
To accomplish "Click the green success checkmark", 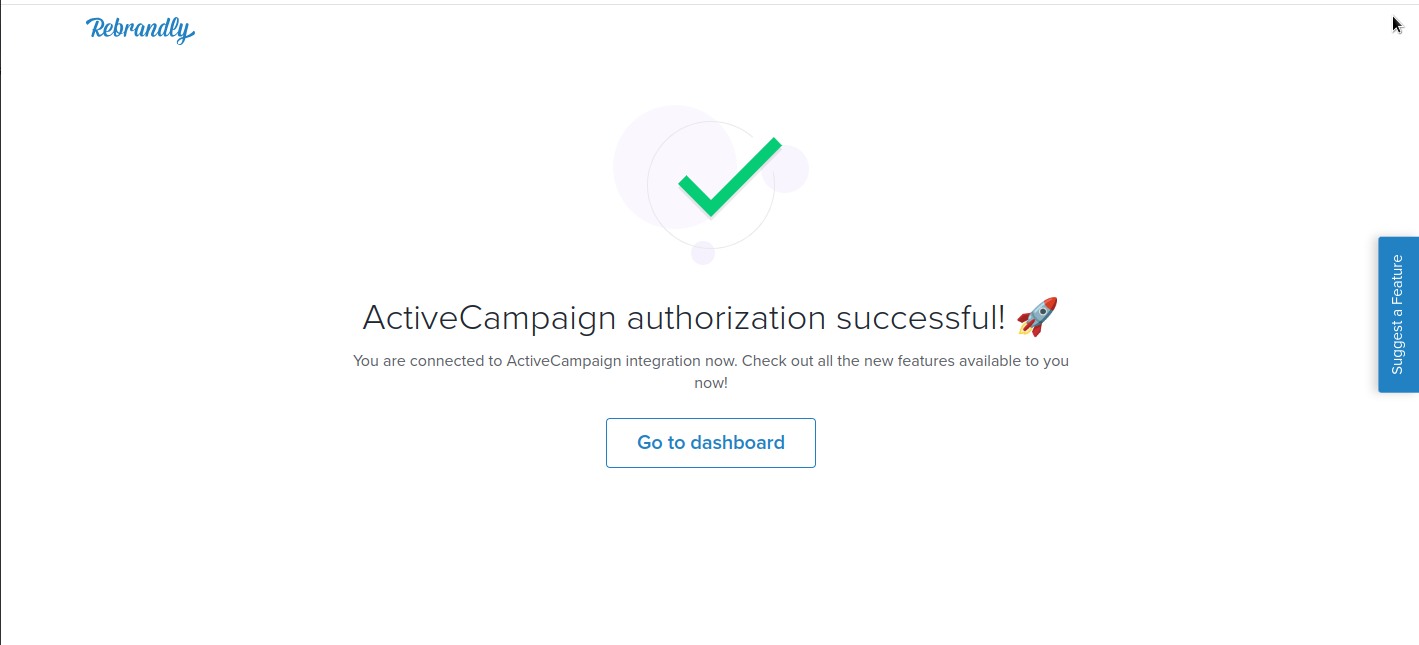I will 729,176.
